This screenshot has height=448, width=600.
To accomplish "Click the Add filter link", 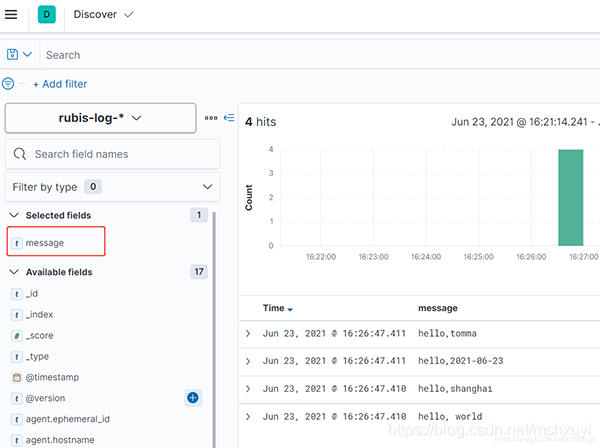I will pos(60,84).
